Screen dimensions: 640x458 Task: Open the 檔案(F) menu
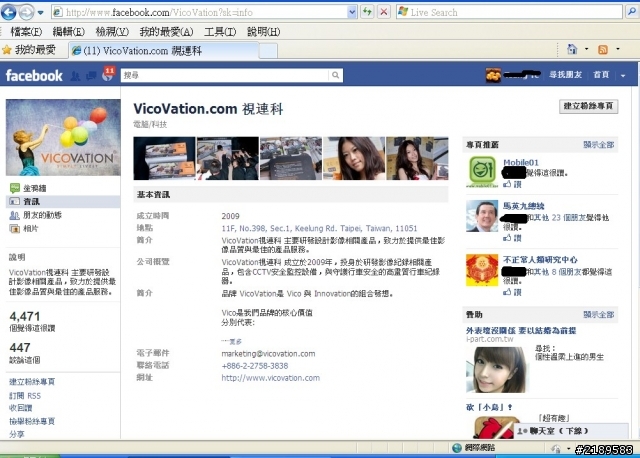coord(26,31)
